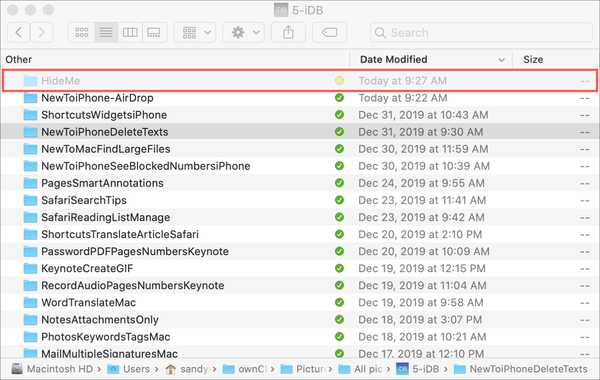Click the Edit Tags toolbar button
This screenshot has width=600, height=380.
(x=329, y=33)
